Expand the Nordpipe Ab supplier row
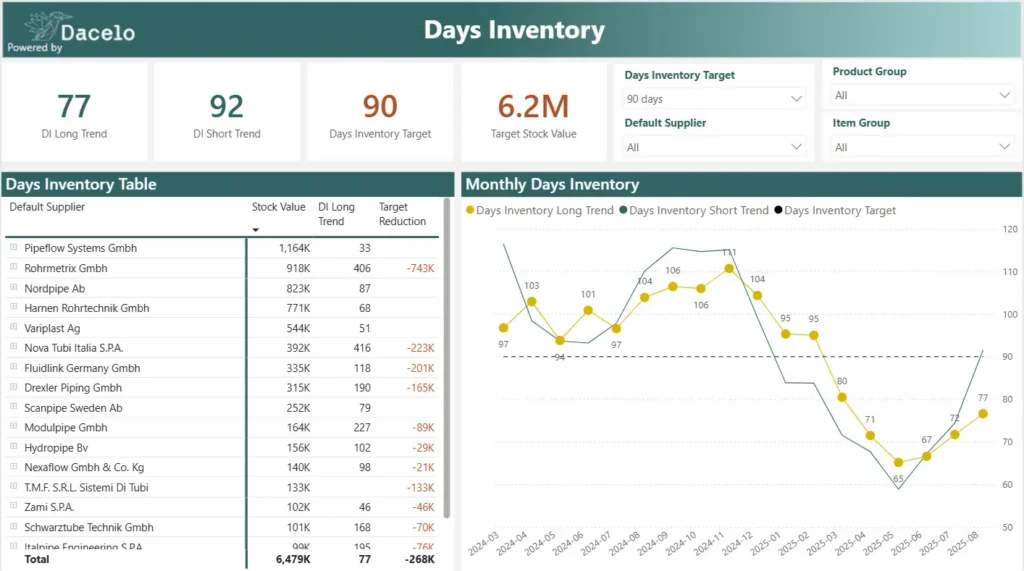1024x571 pixels. point(14,288)
